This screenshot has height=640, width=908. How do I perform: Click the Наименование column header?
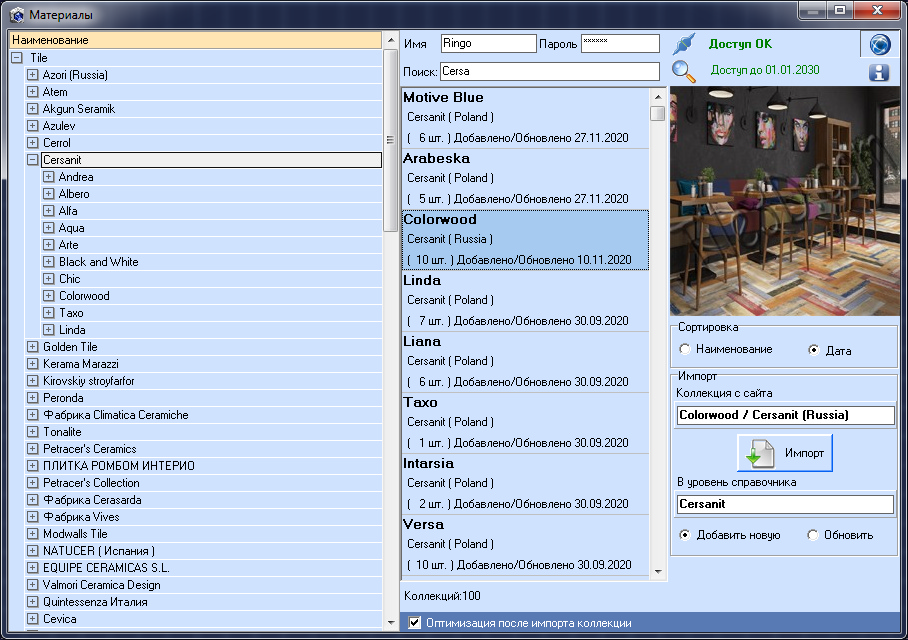196,40
